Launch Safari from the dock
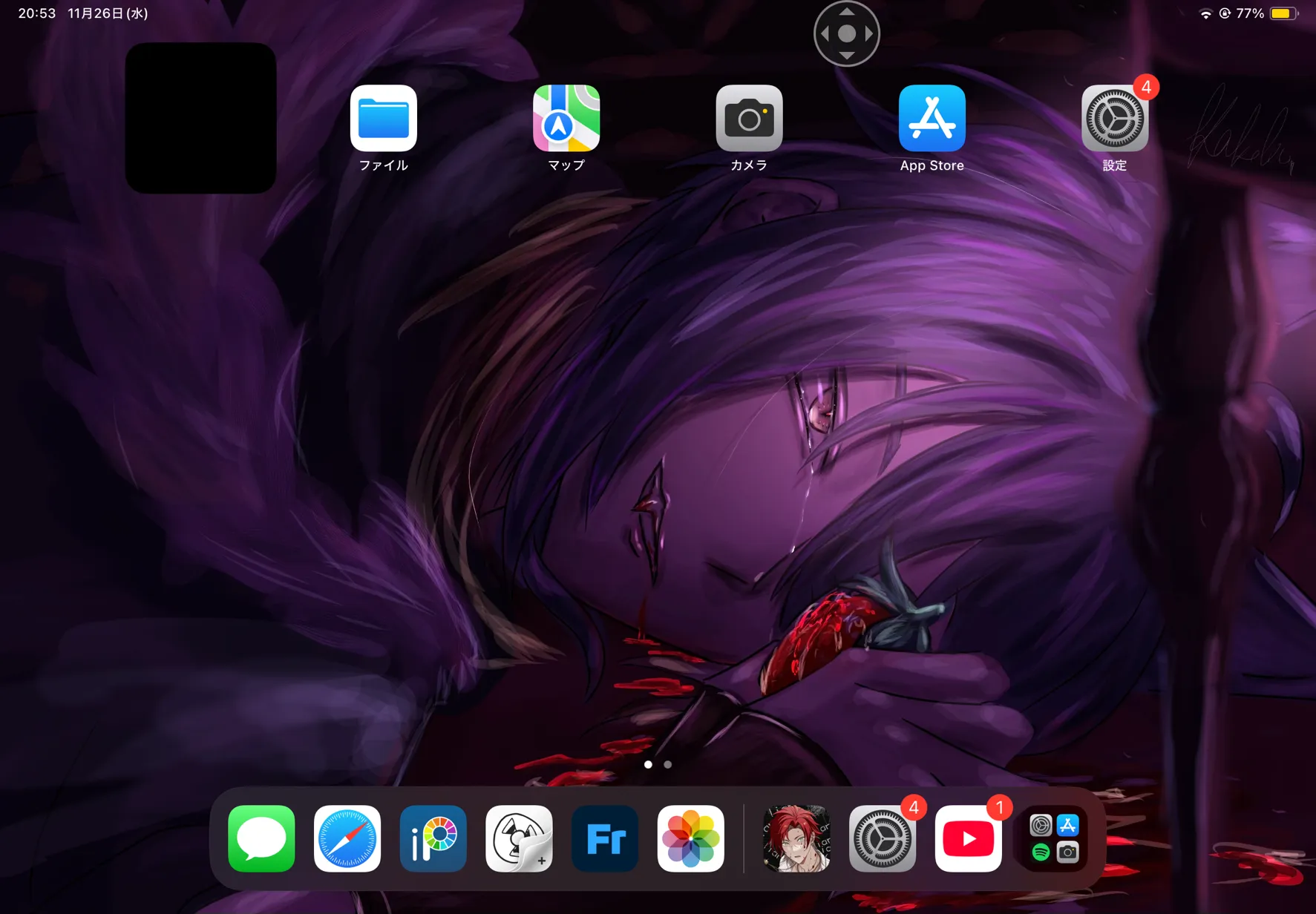This screenshot has width=1316, height=914. tap(347, 838)
